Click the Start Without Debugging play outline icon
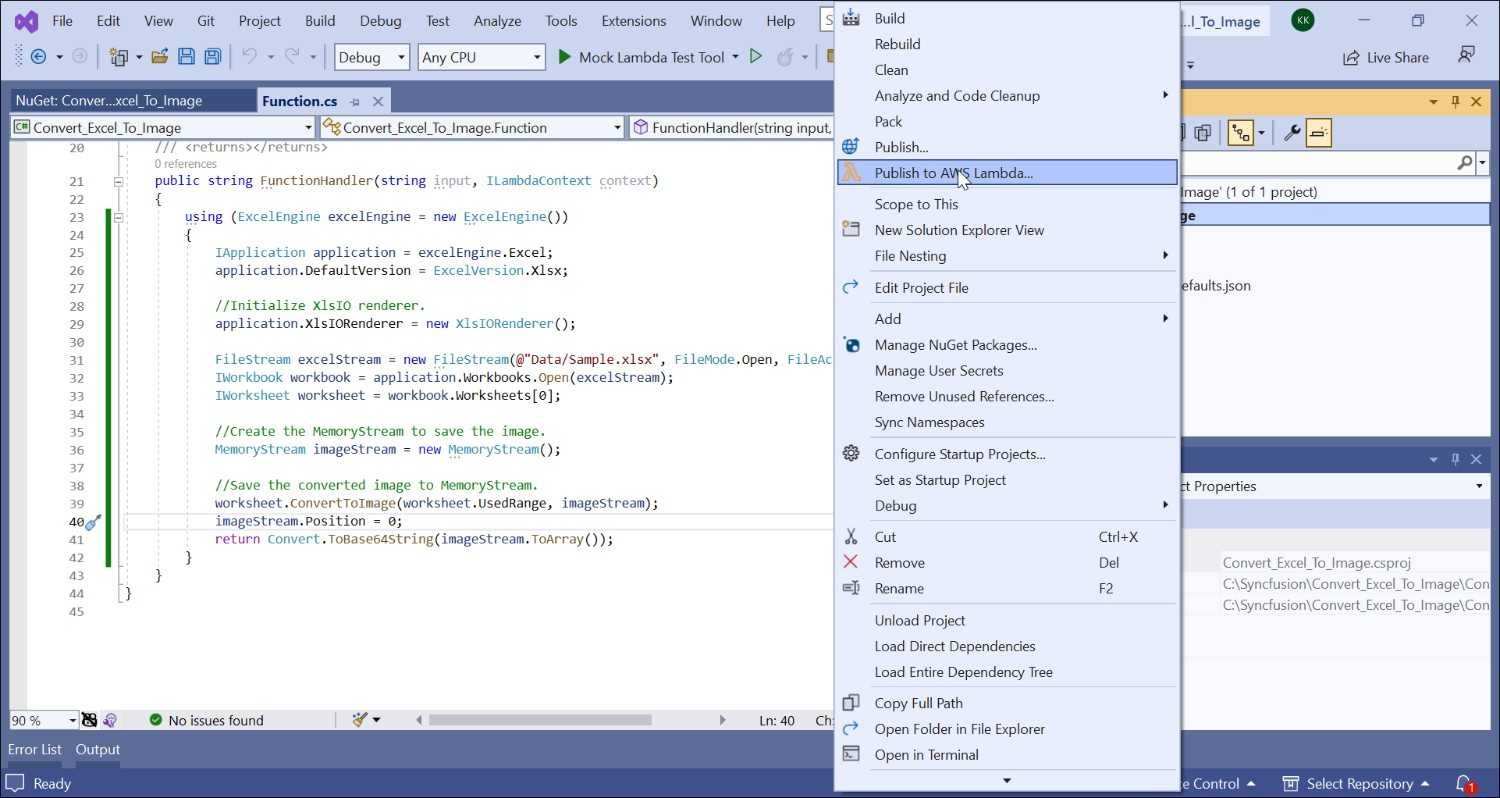1500x798 pixels. (756, 57)
